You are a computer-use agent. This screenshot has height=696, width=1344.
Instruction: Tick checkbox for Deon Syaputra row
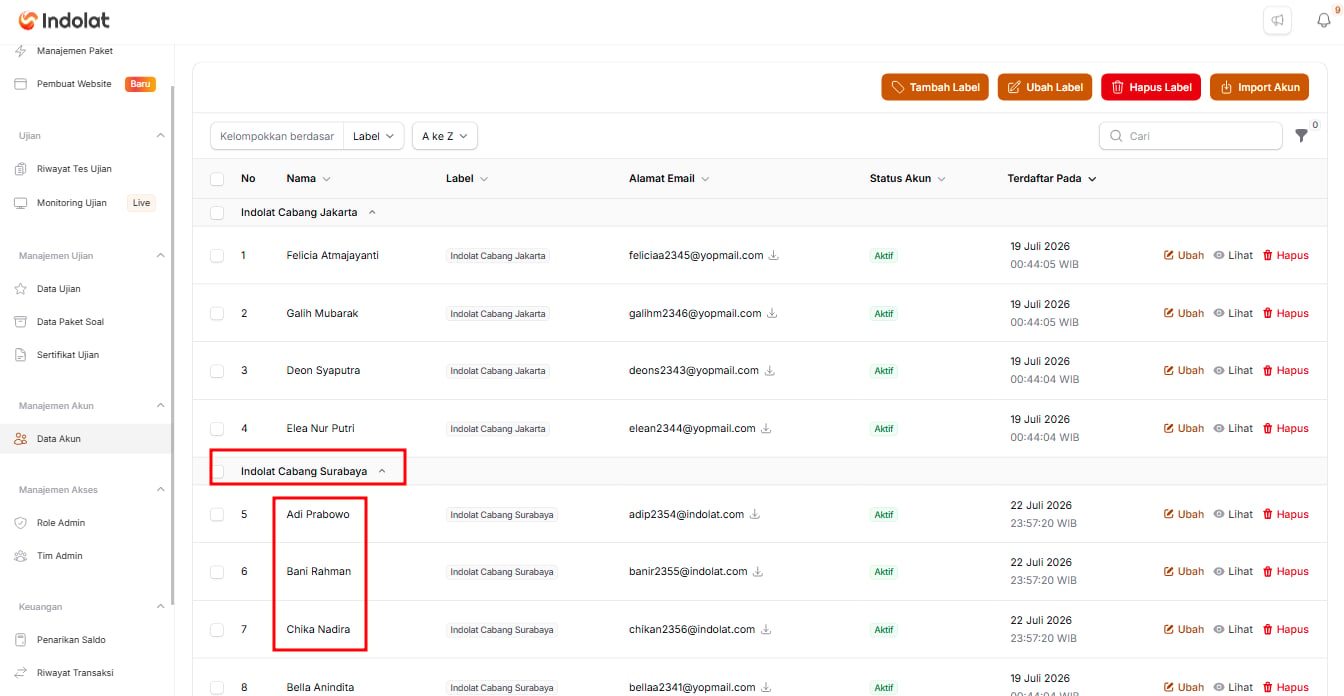pos(217,371)
